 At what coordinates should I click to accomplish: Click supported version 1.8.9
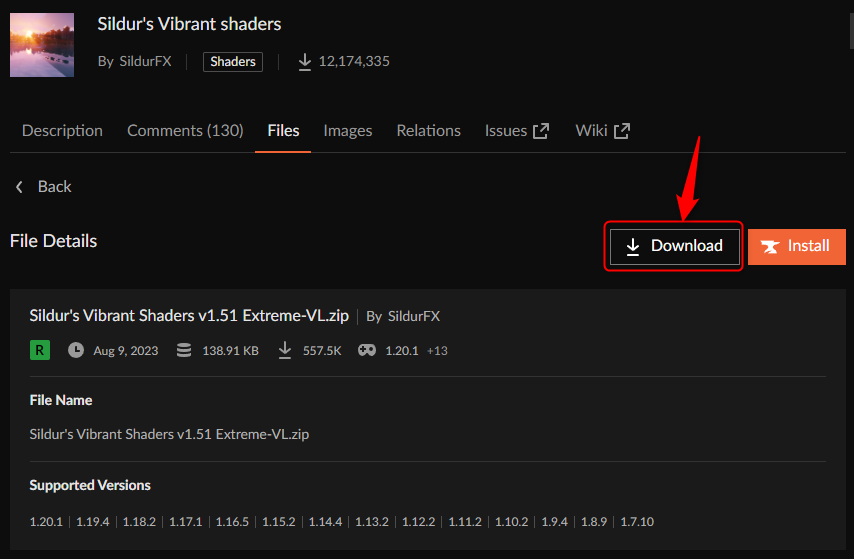[594, 522]
